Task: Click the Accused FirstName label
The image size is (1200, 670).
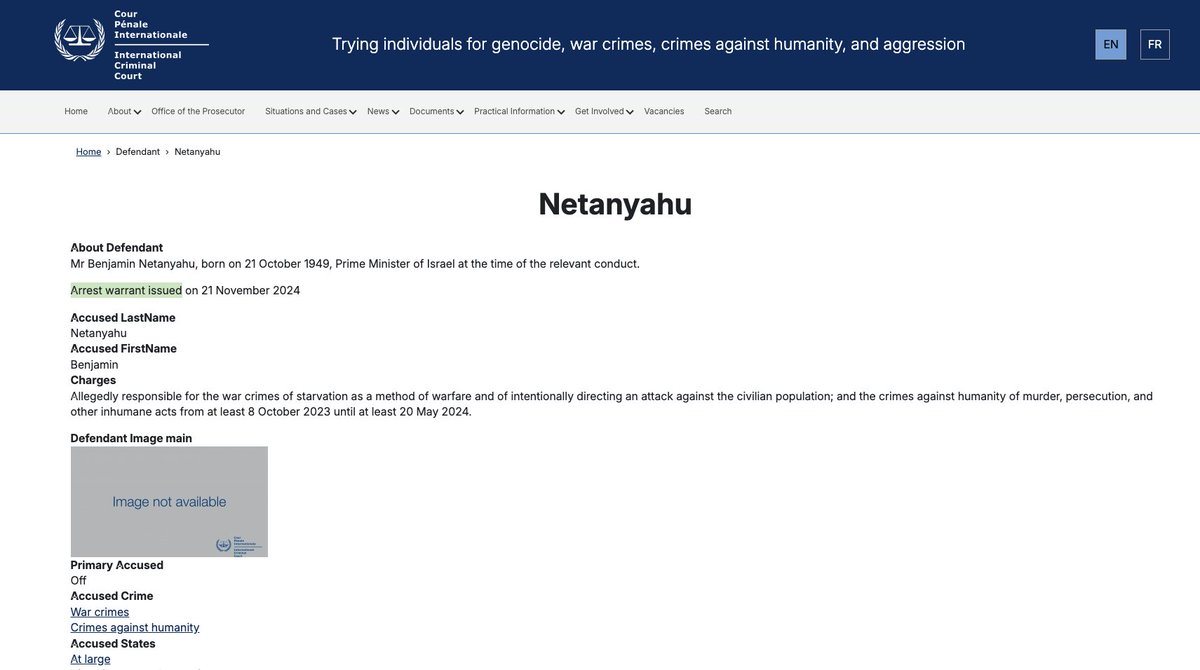Action: pos(123,349)
